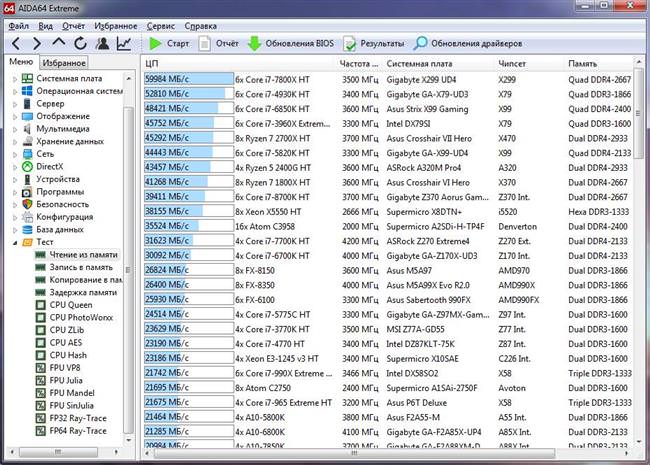Open the graph chart toolbar icon
Image resolution: width=650 pixels, height=465 pixels.
click(x=124, y=43)
